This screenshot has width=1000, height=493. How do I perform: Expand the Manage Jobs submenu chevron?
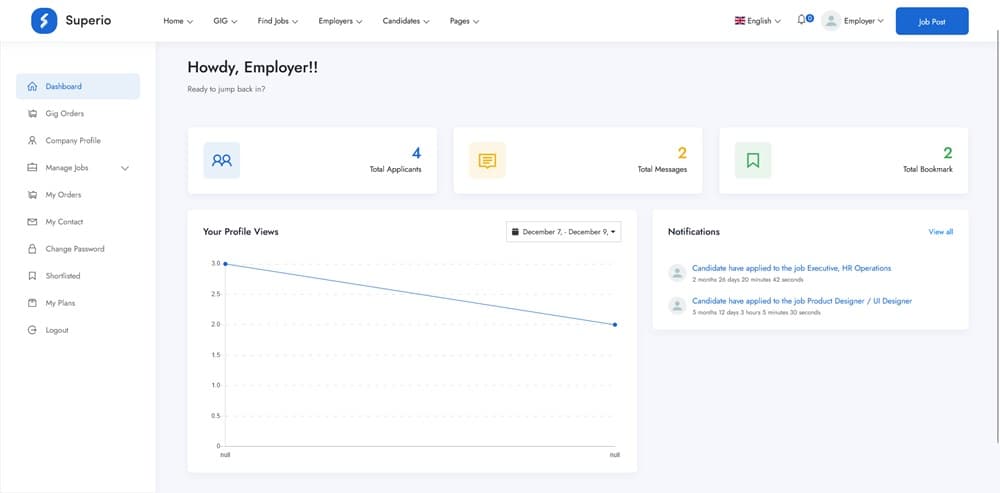125,168
